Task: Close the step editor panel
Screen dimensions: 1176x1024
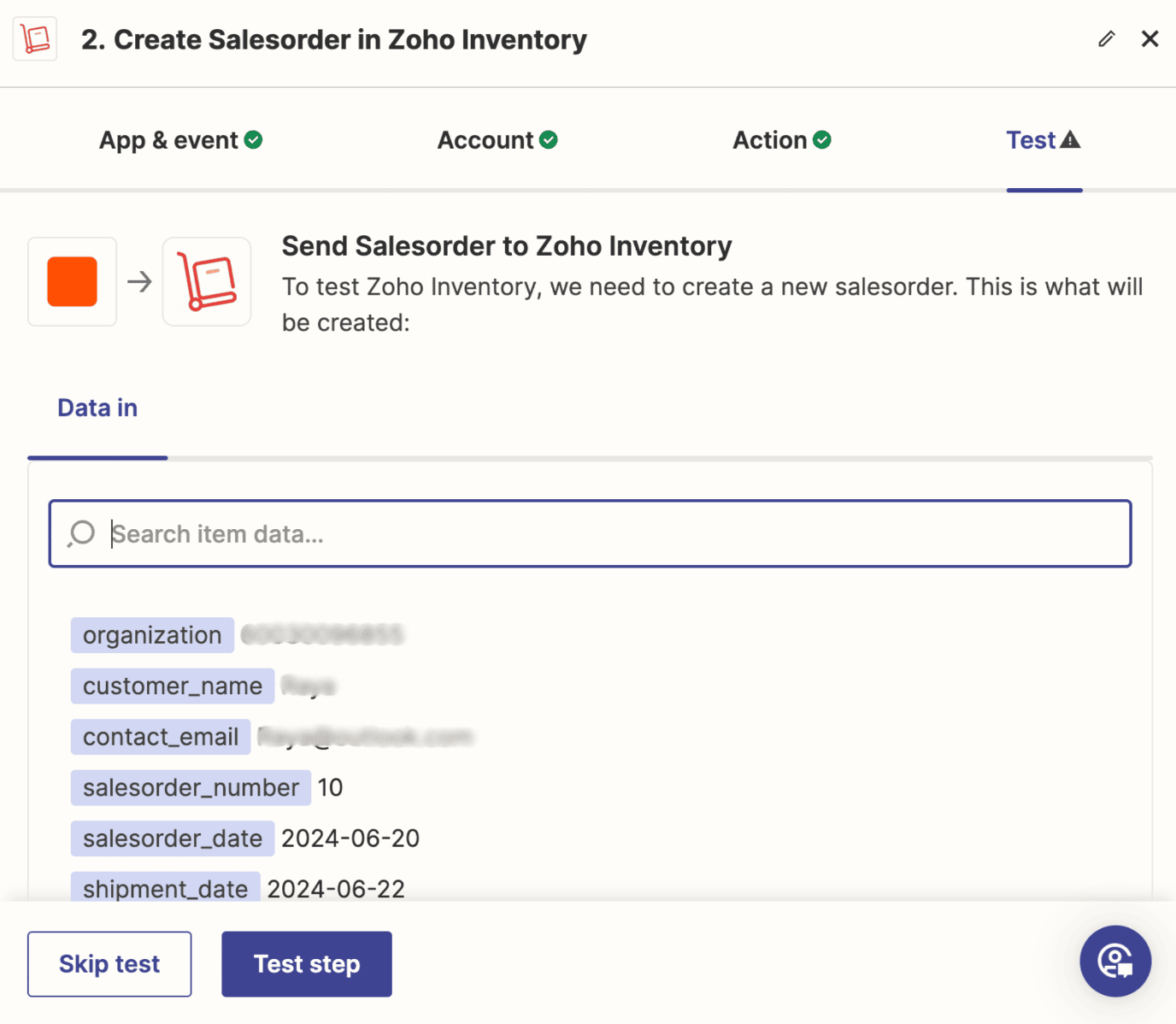Action: [x=1150, y=38]
